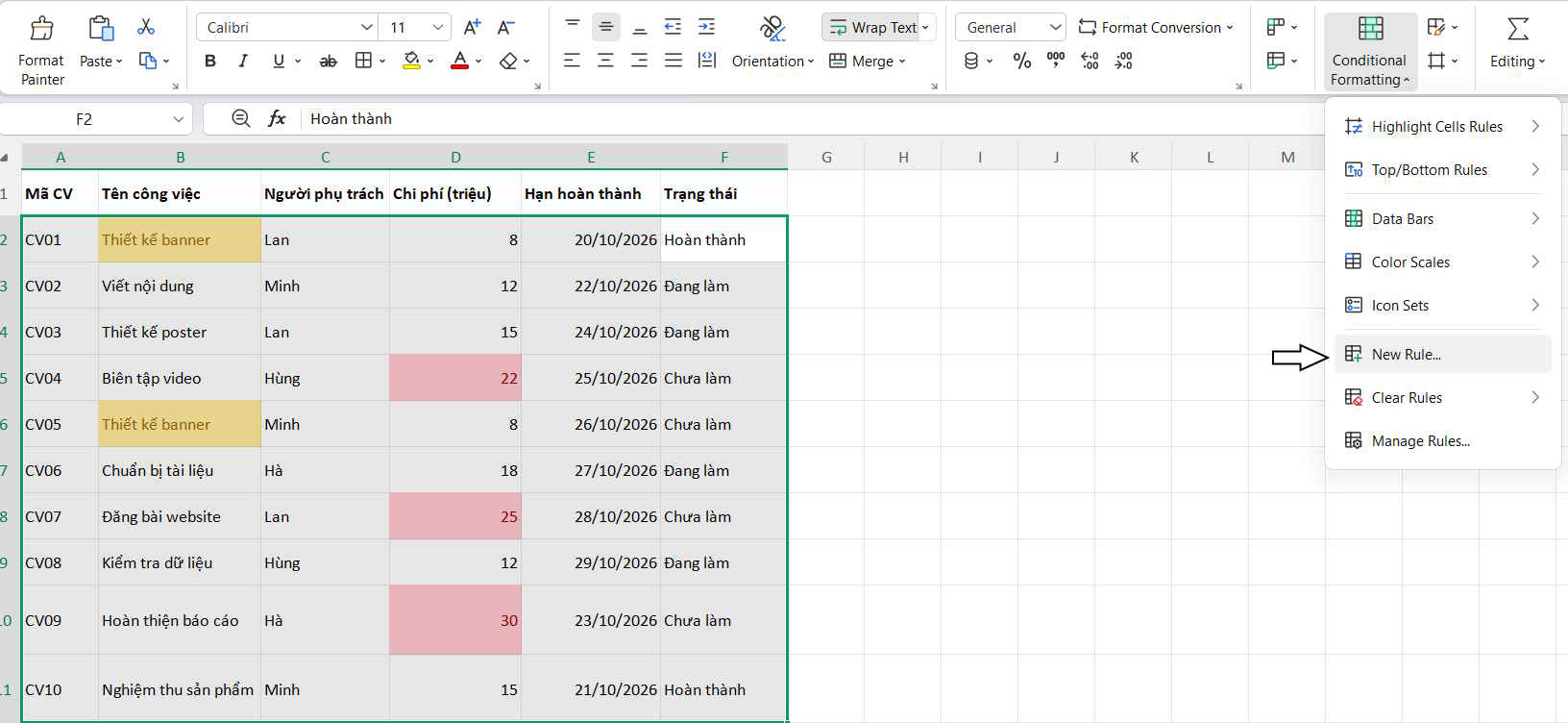Expand the Name Box dropdown arrow
Image resolution: width=1568 pixels, height=723 pixels.
pos(179,119)
